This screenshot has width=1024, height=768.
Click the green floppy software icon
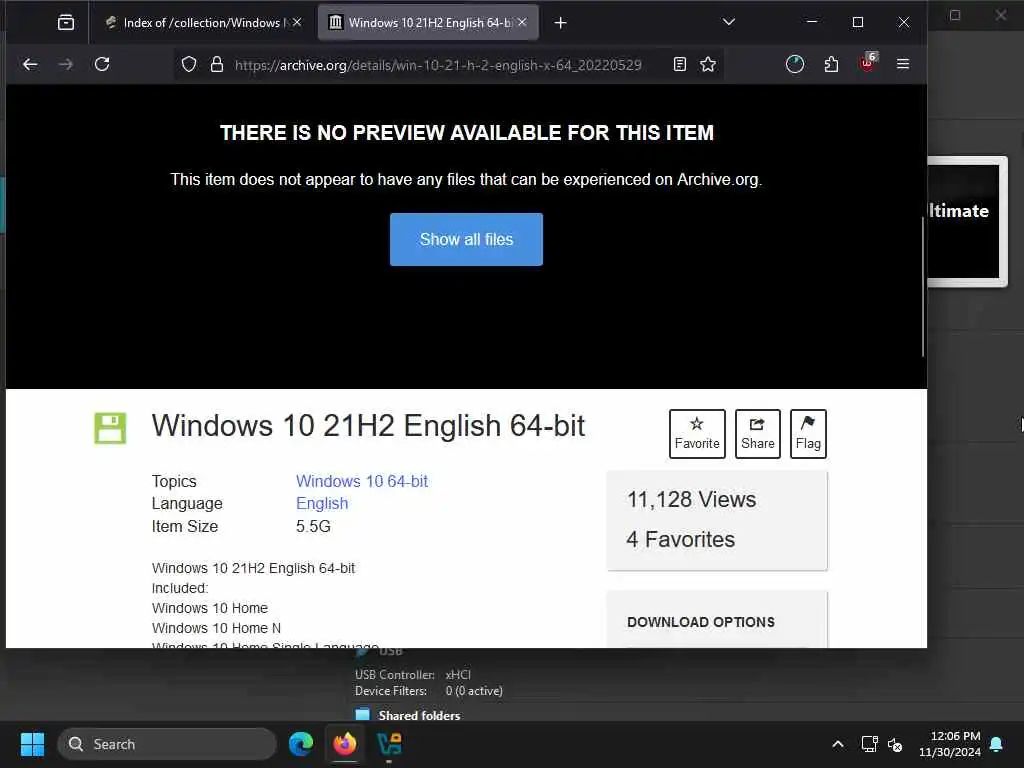110,428
